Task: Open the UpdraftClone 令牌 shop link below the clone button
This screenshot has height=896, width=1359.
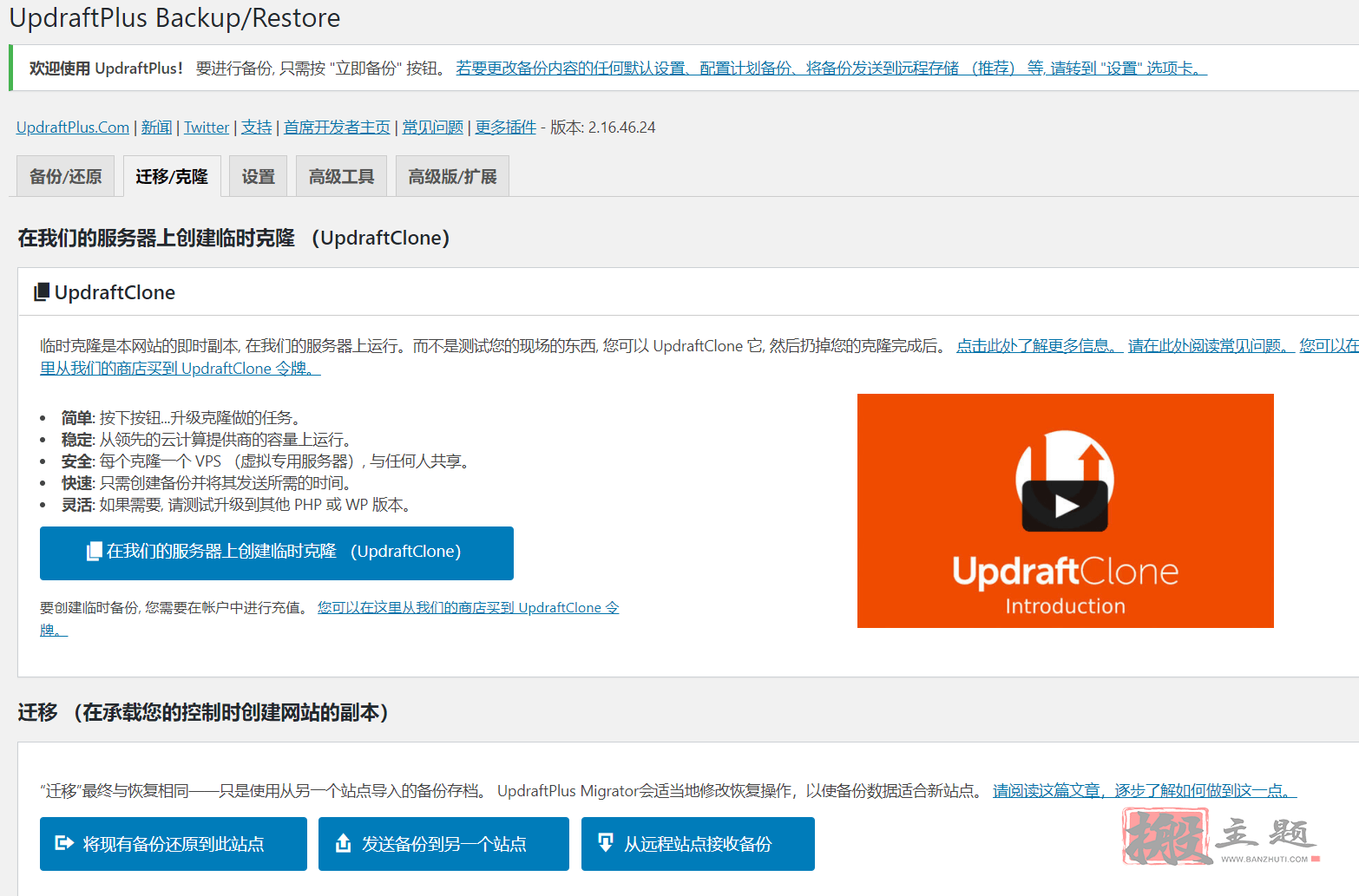Action: [x=468, y=607]
